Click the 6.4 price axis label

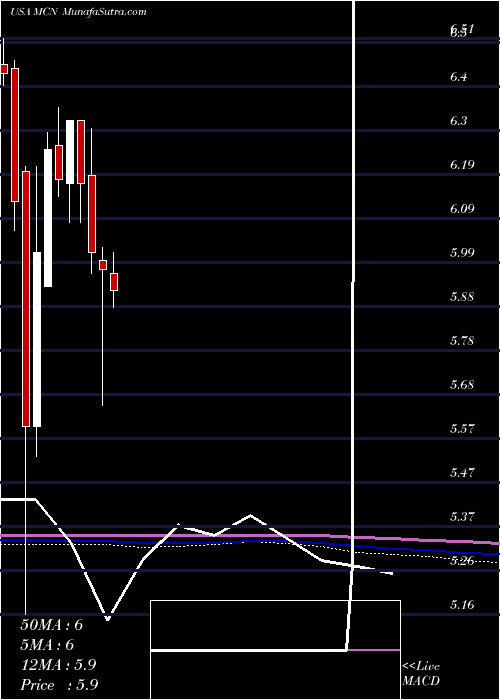tap(458, 77)
